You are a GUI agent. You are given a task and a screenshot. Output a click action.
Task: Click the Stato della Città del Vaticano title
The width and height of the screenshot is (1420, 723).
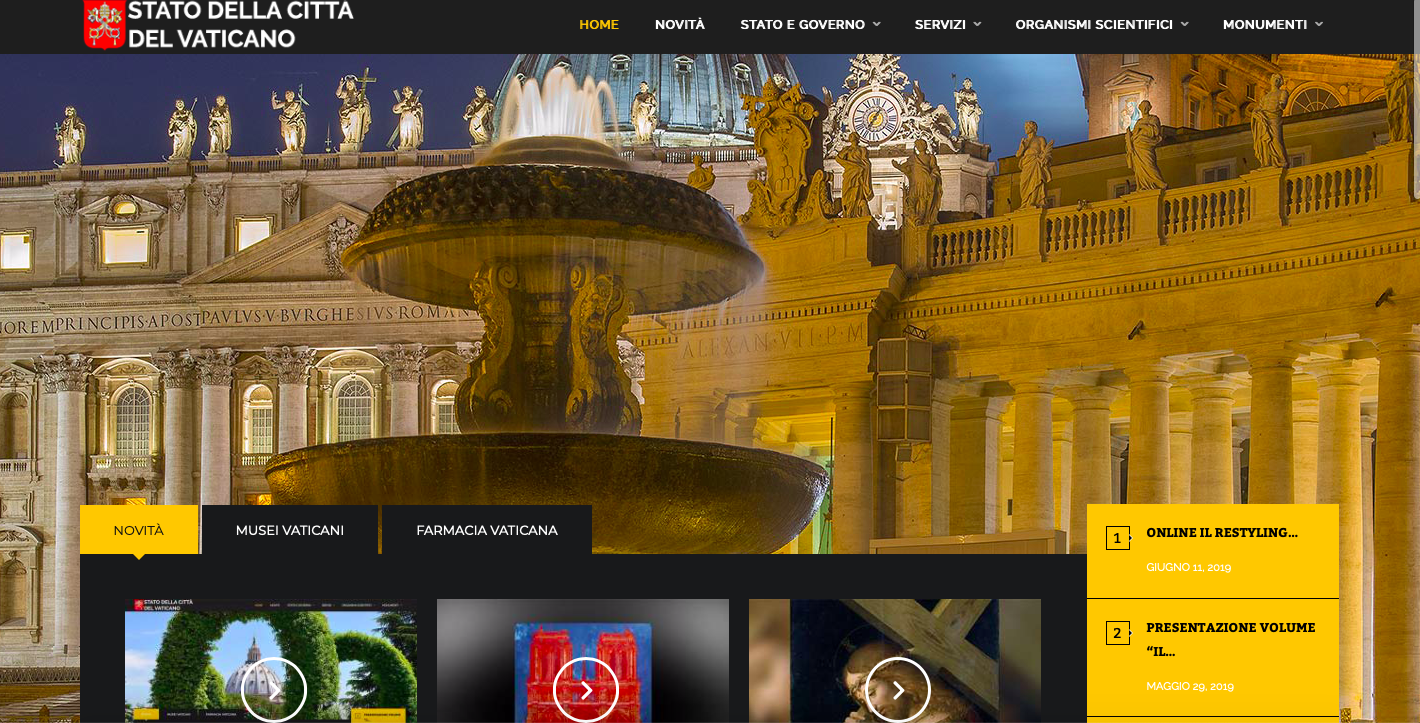240,25
